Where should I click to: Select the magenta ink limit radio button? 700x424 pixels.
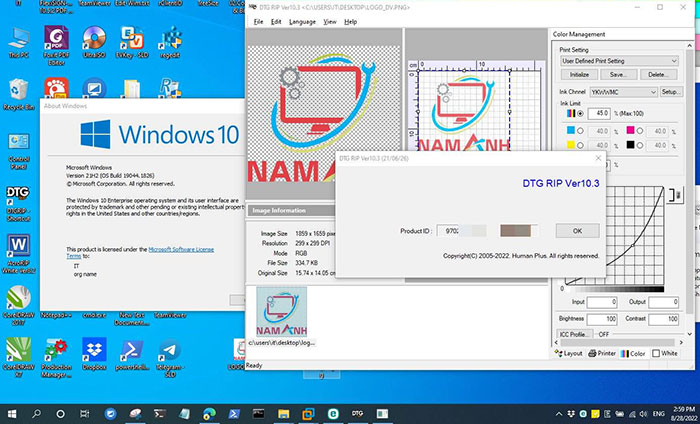640,130
